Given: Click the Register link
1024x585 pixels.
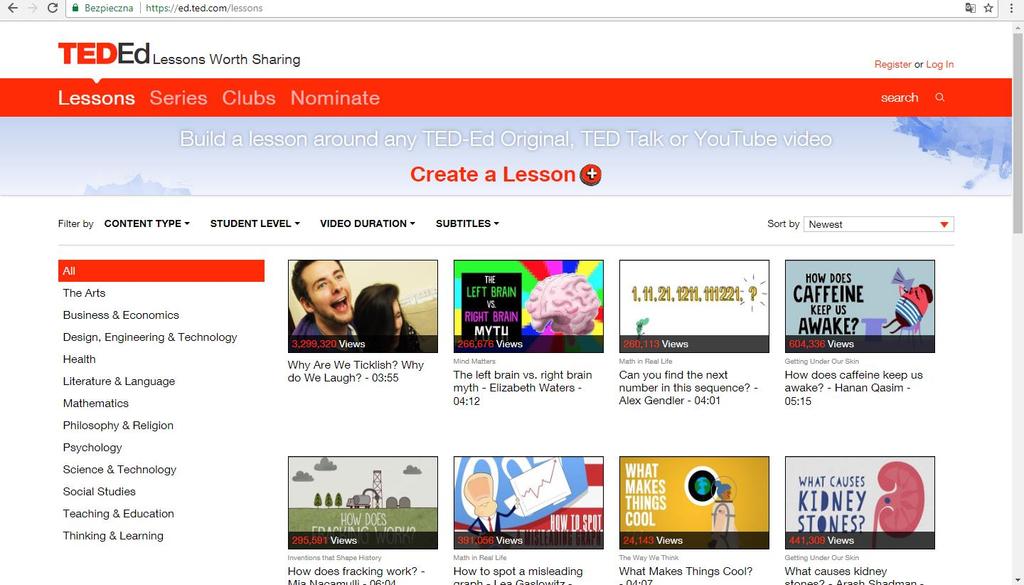Looking at the screenshot, I should pos(893,64).
